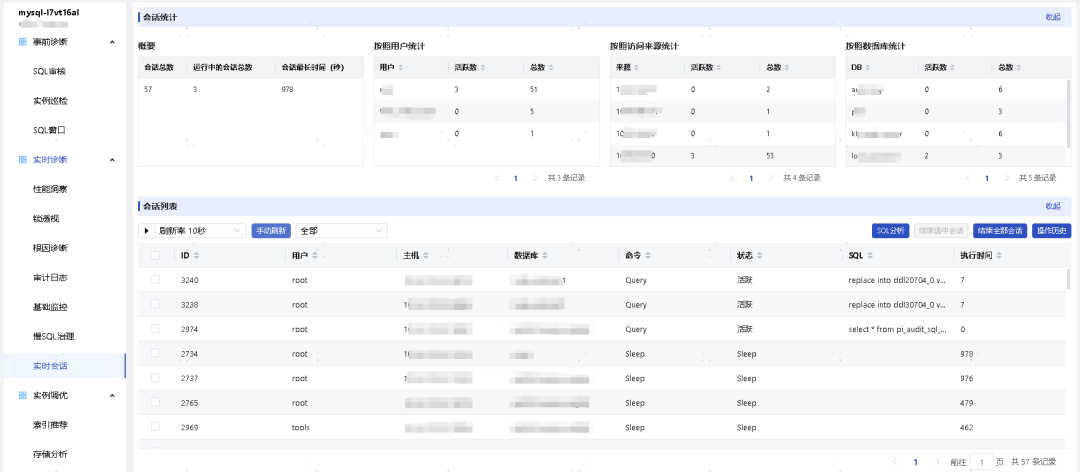Select checkbox for session ID 2737
The width and height of the screenshot is (1080, 472).
pos(156,378)
